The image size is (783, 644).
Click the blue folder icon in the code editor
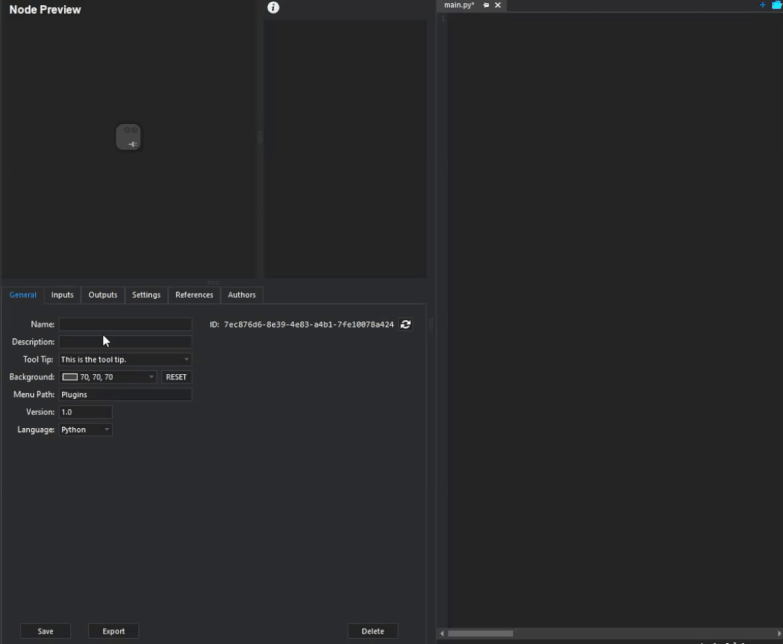tap(777, 5)
